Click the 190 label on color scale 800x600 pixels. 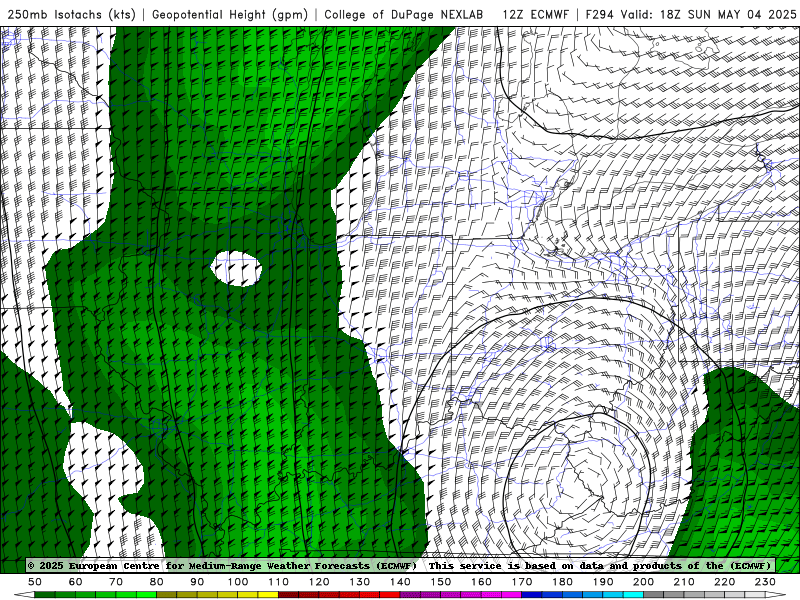pos(603,582)
